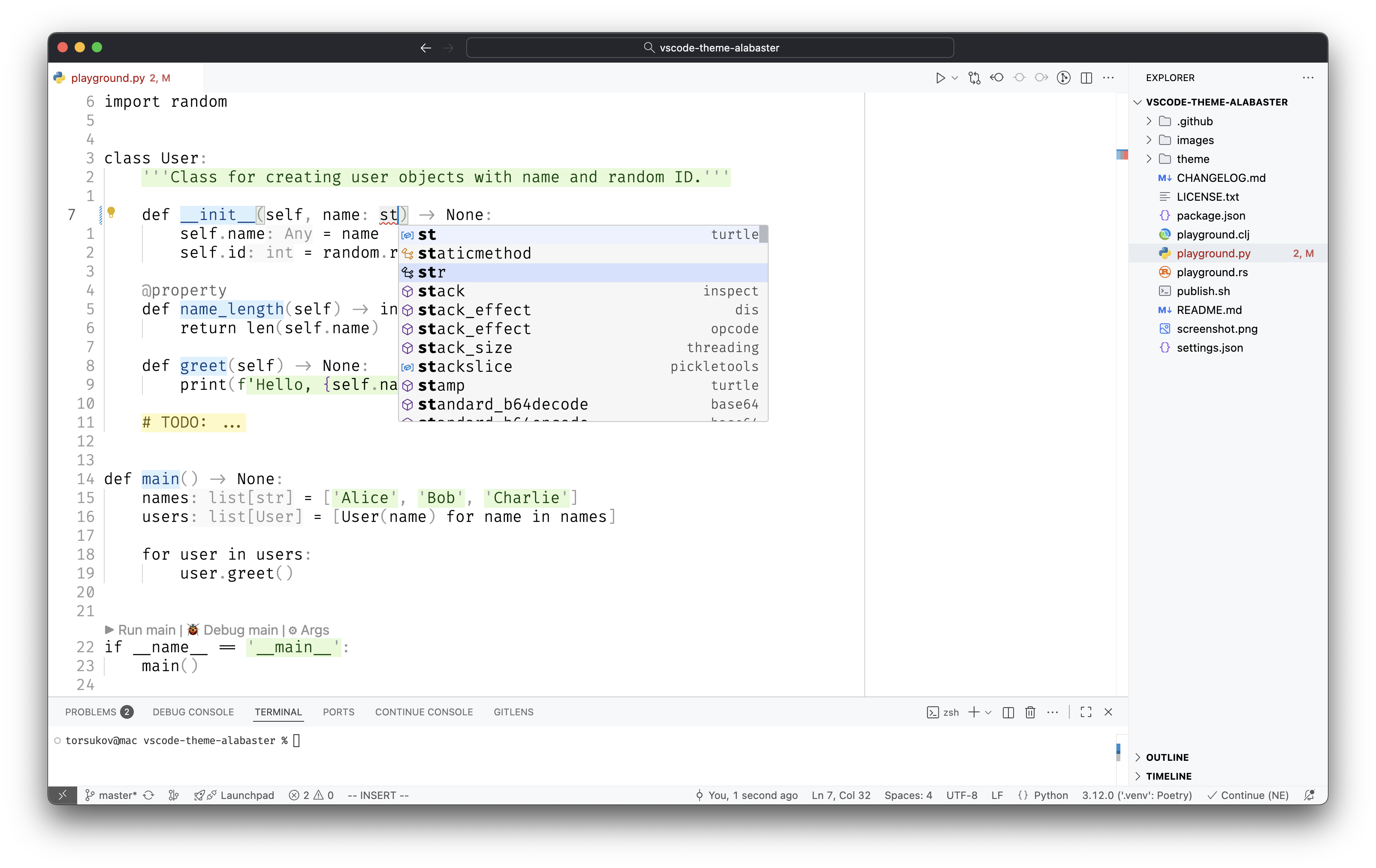Maximize the panel size
Screen dimensions: 1376x868
[1086, 712]
